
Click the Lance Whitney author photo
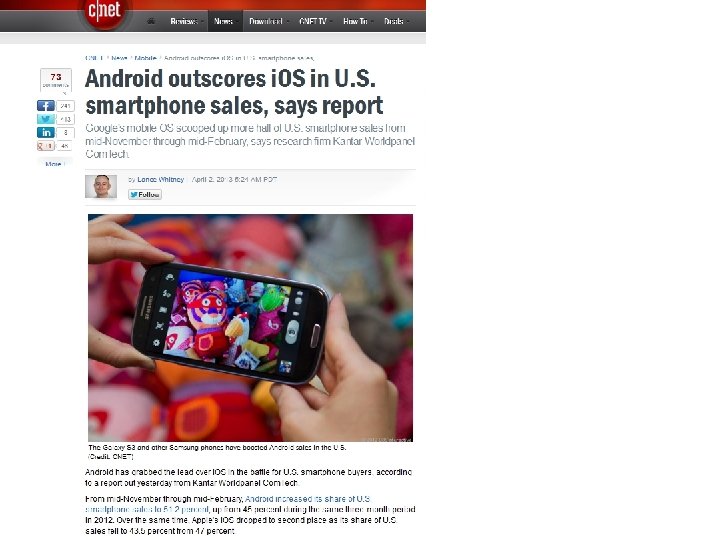pos(101,186)
